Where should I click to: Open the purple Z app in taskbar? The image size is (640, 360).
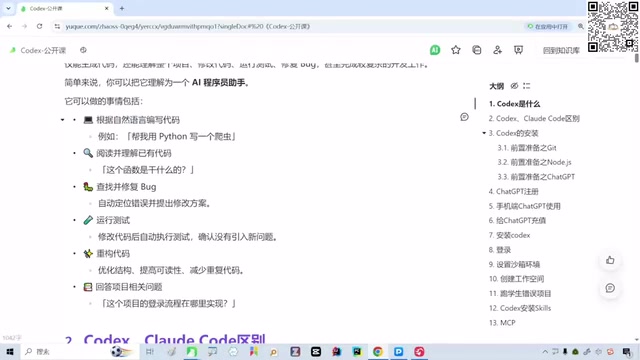[295, 351]
